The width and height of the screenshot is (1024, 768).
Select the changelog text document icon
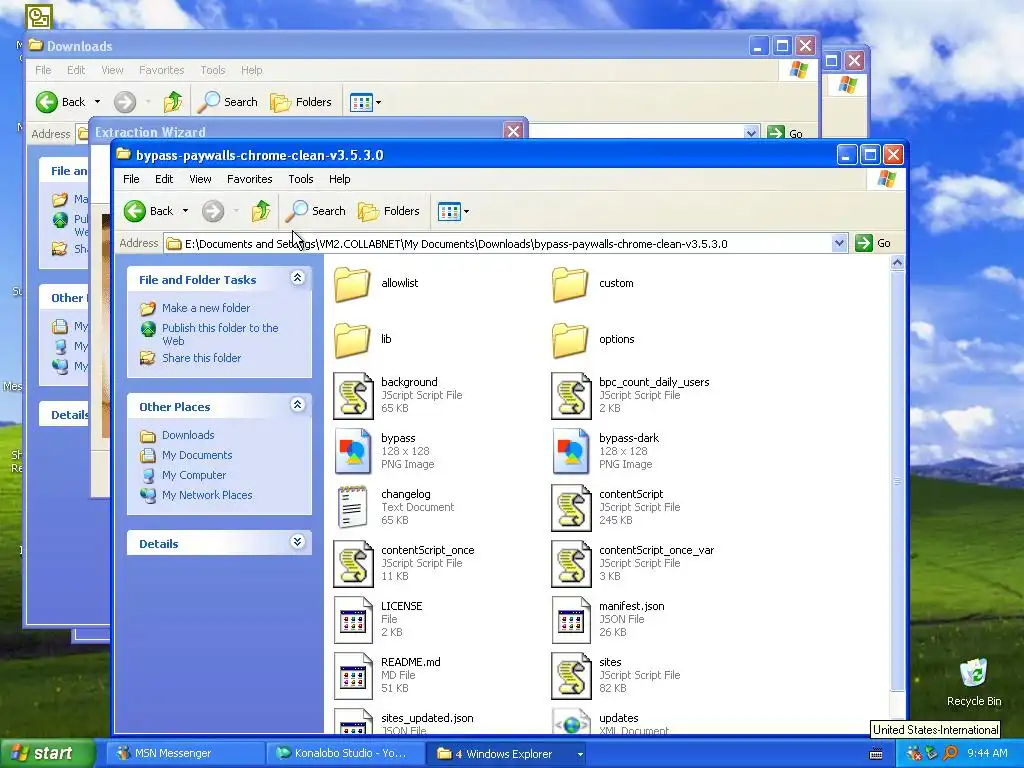tap(353, 507)
